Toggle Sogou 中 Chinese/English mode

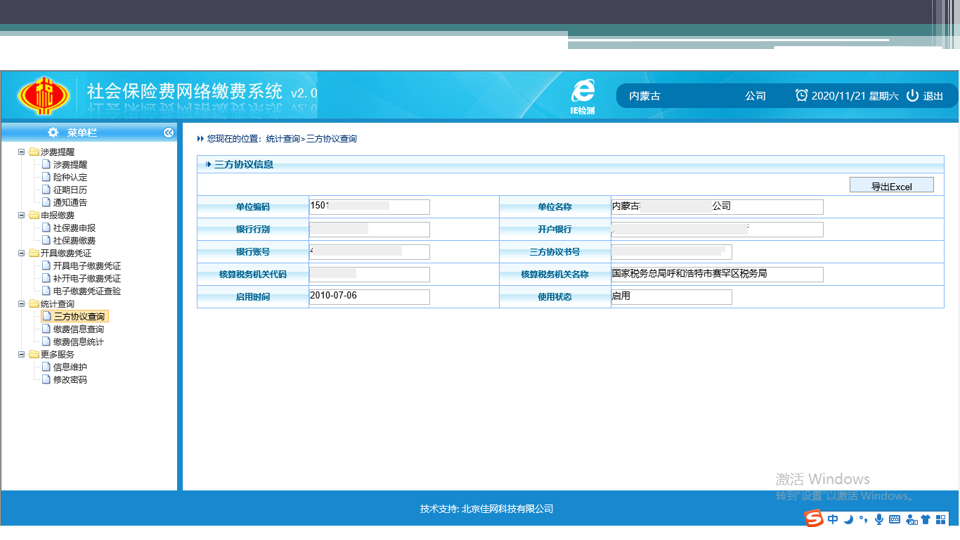833,519
